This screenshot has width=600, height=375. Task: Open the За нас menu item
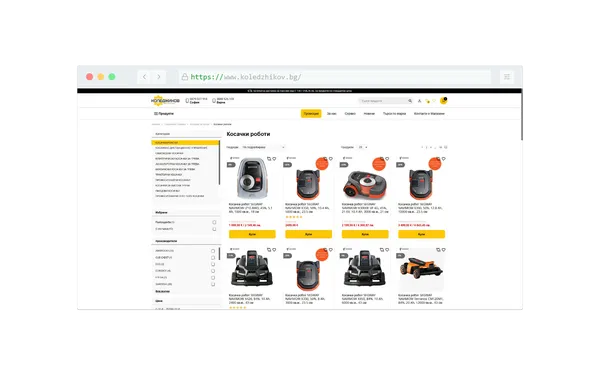tap(332, 114)
